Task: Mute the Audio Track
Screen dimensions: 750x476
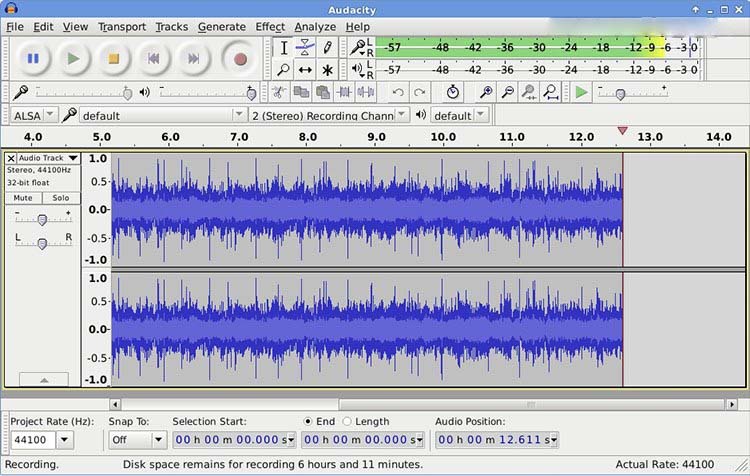Action: point(23,198)
